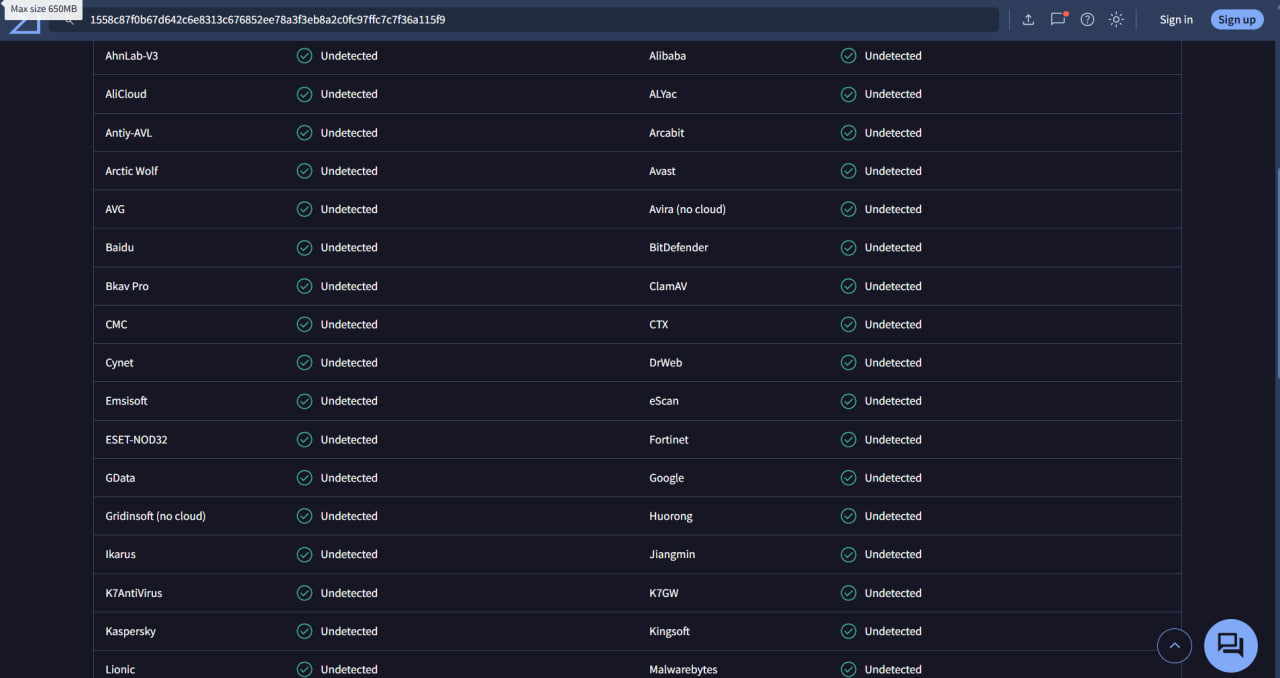This screenshot has height=678, width=1280.
Task: Click the hash search input field
Action: click(540, 19)
